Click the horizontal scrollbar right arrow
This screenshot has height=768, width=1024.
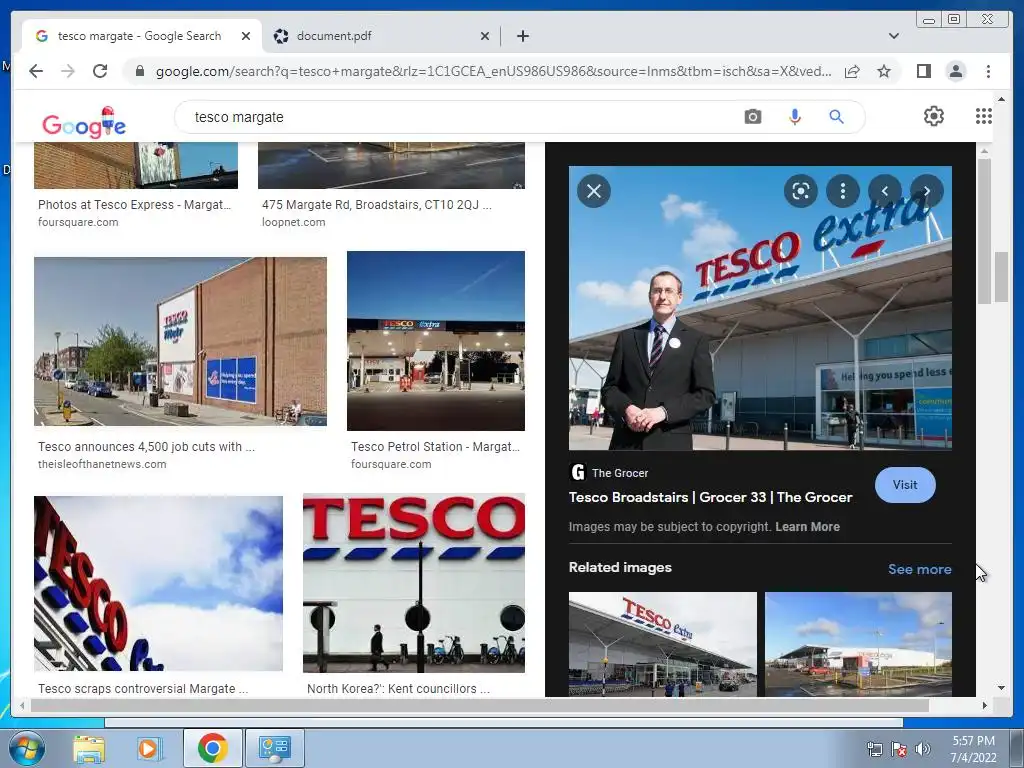point(984,705)
